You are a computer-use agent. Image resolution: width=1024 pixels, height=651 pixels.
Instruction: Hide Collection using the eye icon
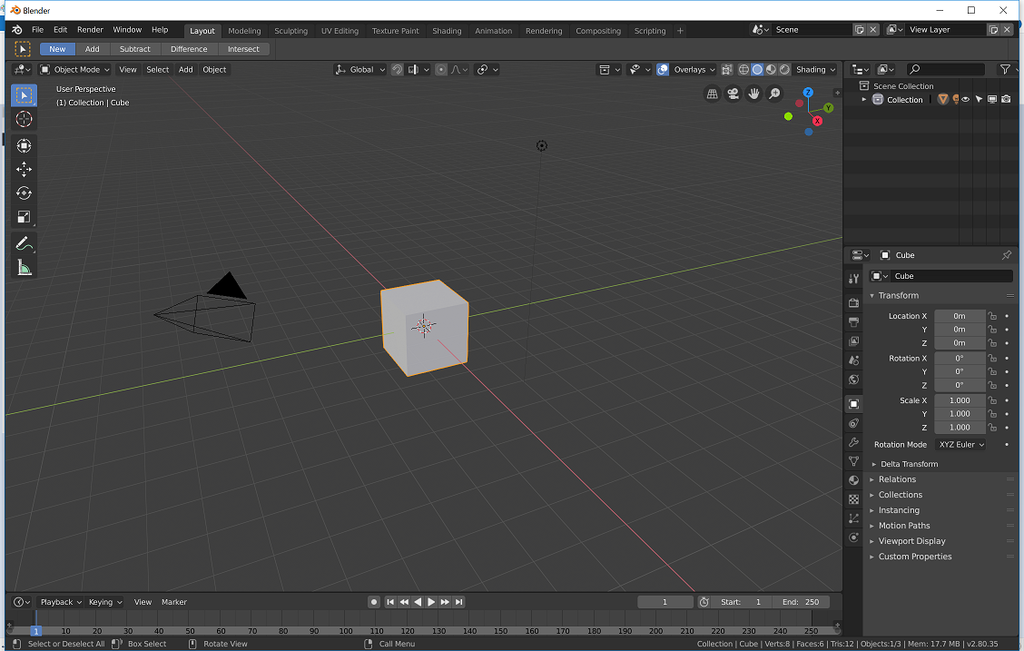[966, 99]
